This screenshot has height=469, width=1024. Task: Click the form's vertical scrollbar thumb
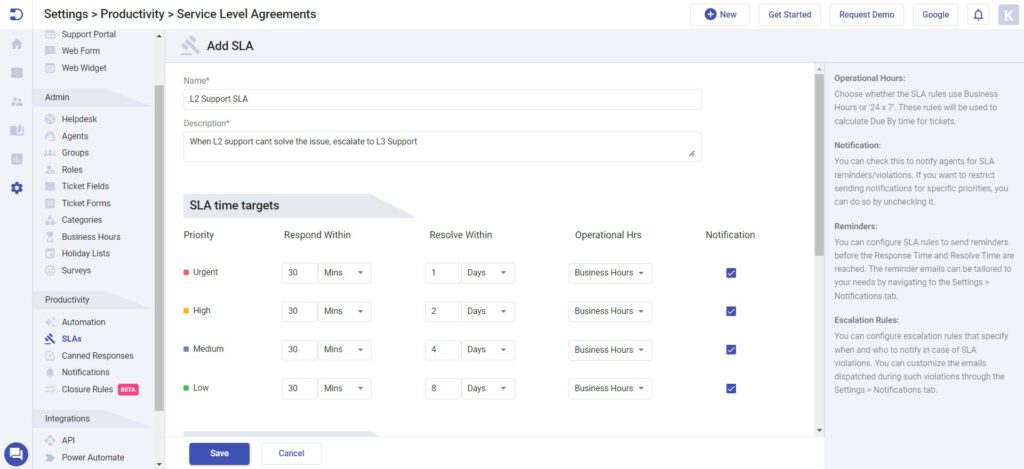click(x=820, y=165)
